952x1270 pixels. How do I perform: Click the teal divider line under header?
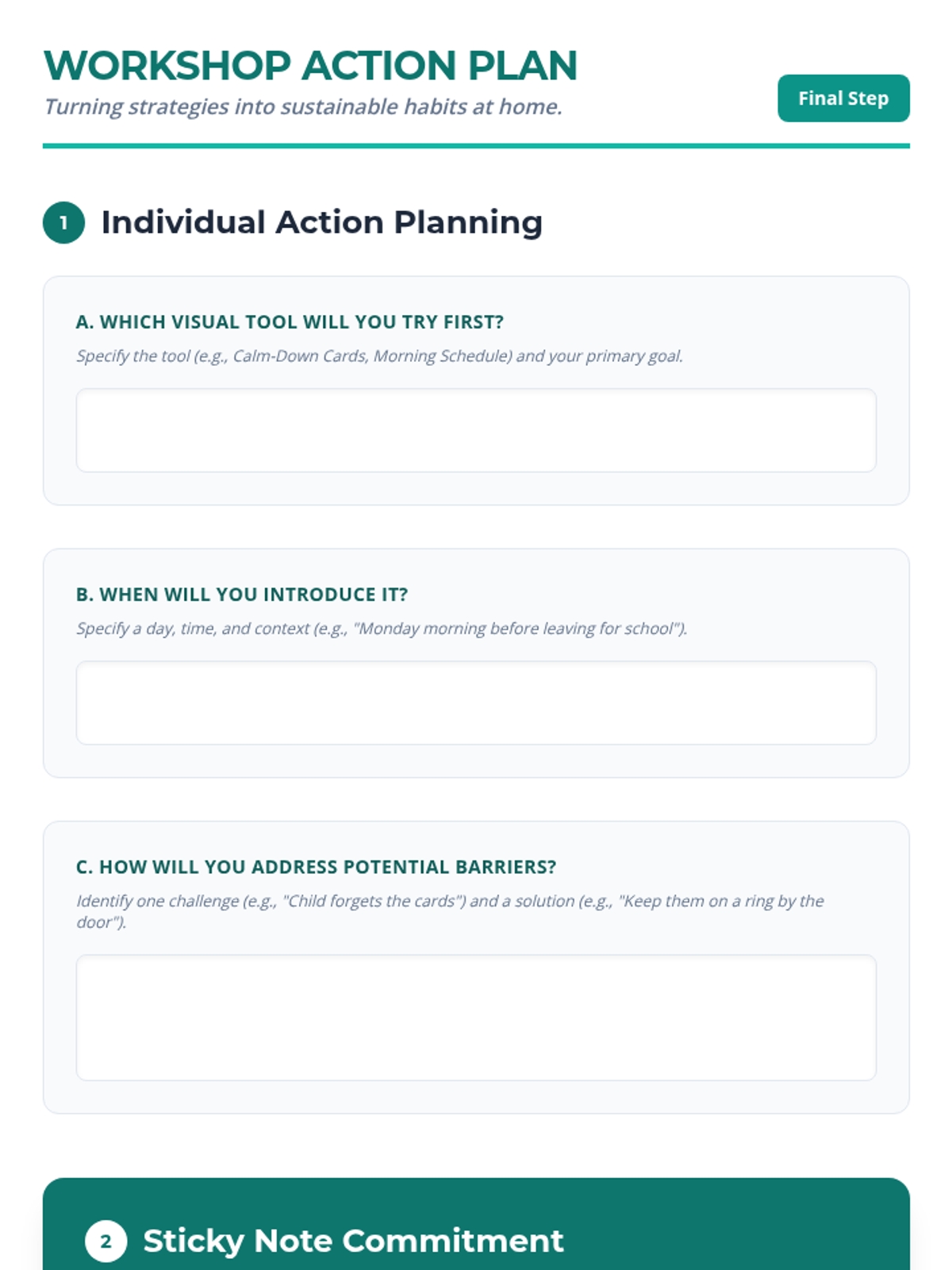(x=476, y=146)
